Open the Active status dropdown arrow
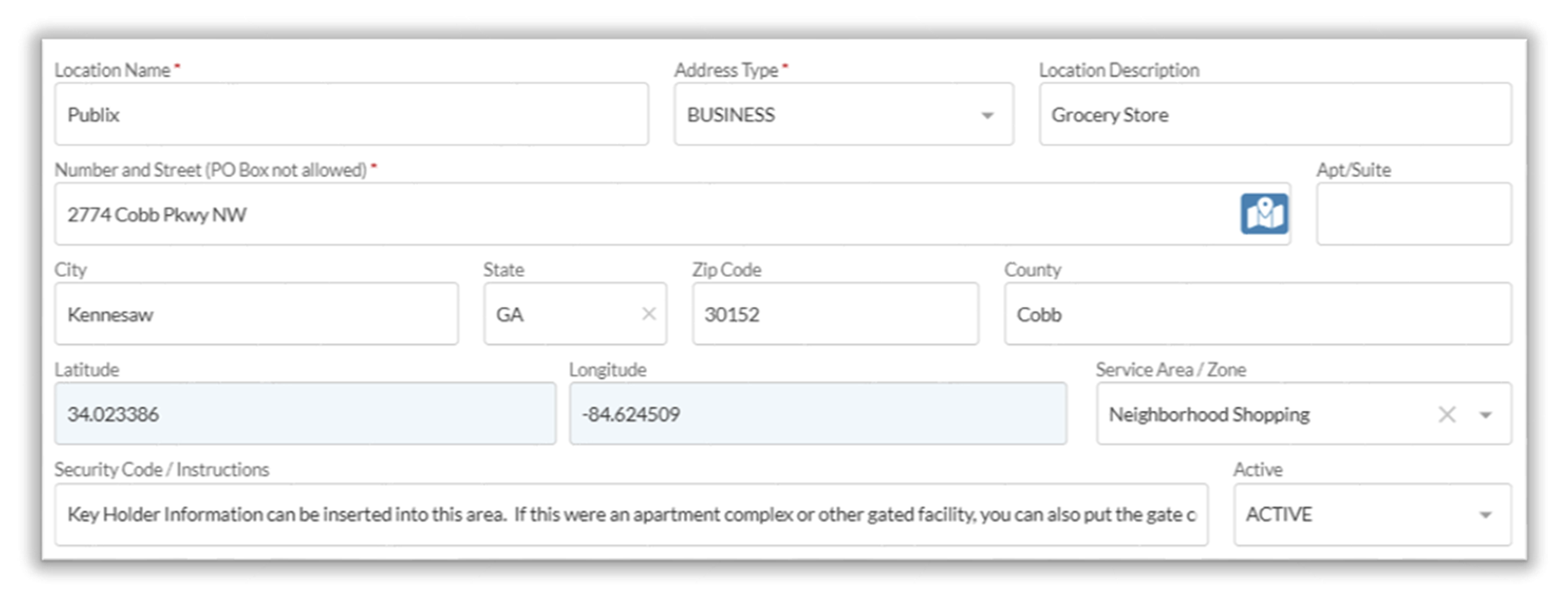1568x604 pixels. pos(1485,515)
